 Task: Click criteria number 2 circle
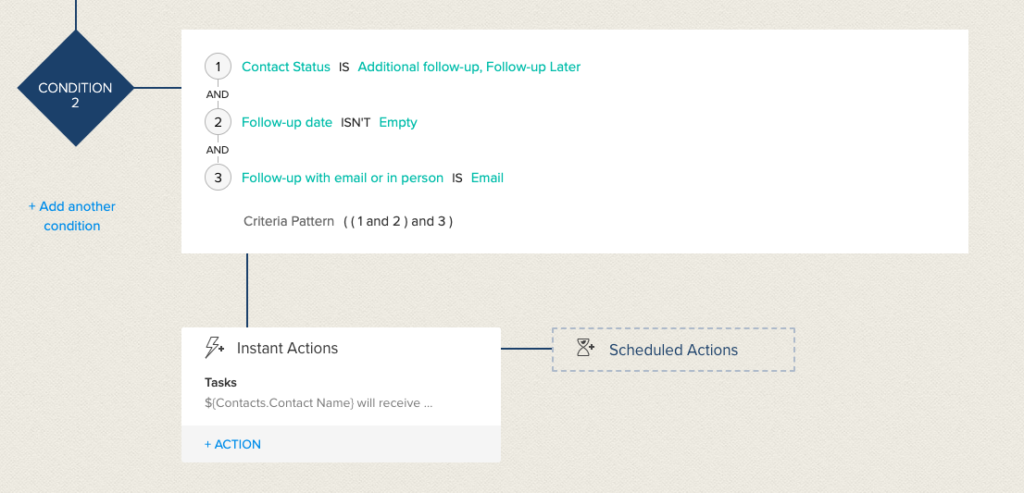tap(217, 122)
